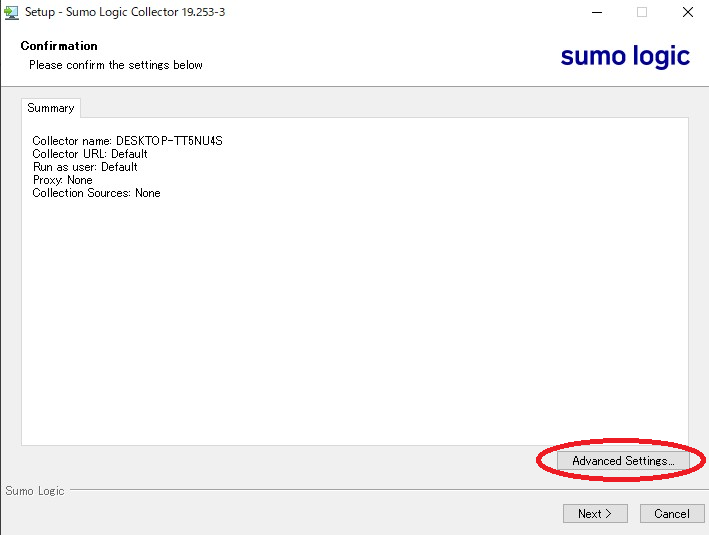Cancel the Sumo Logic Collector setup
Viewport: 709px width, 535px height.
coord(672,513)
